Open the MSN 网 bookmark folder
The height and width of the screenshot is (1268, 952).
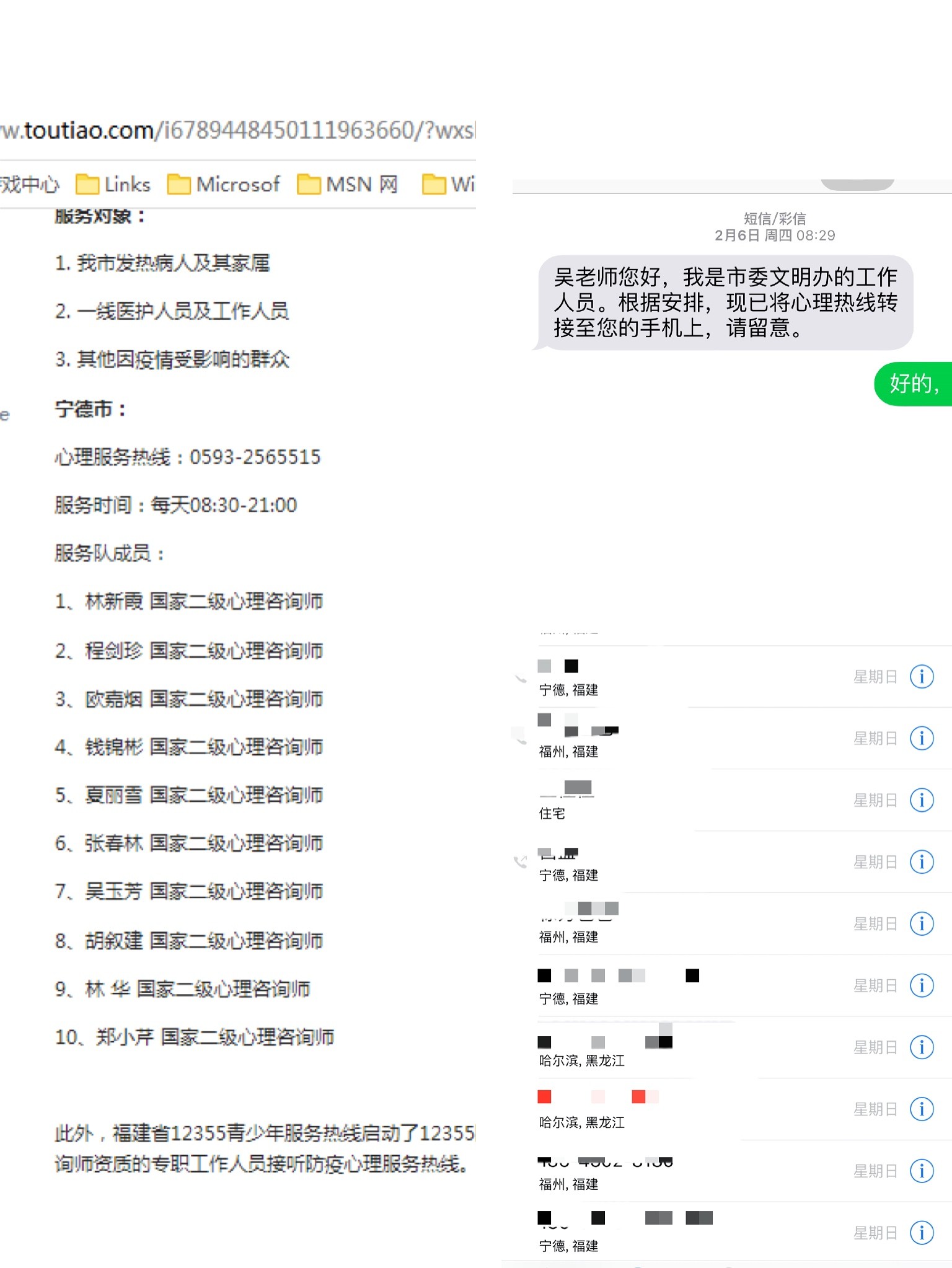(x=348, y=184)
